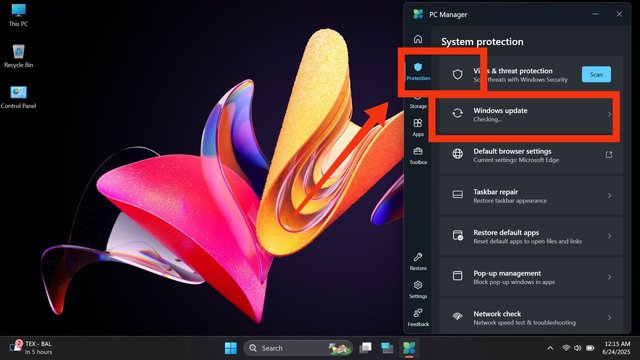Select the Recycle Bin desktop icon
Viewport: 640px width, 360px height.
18,56
